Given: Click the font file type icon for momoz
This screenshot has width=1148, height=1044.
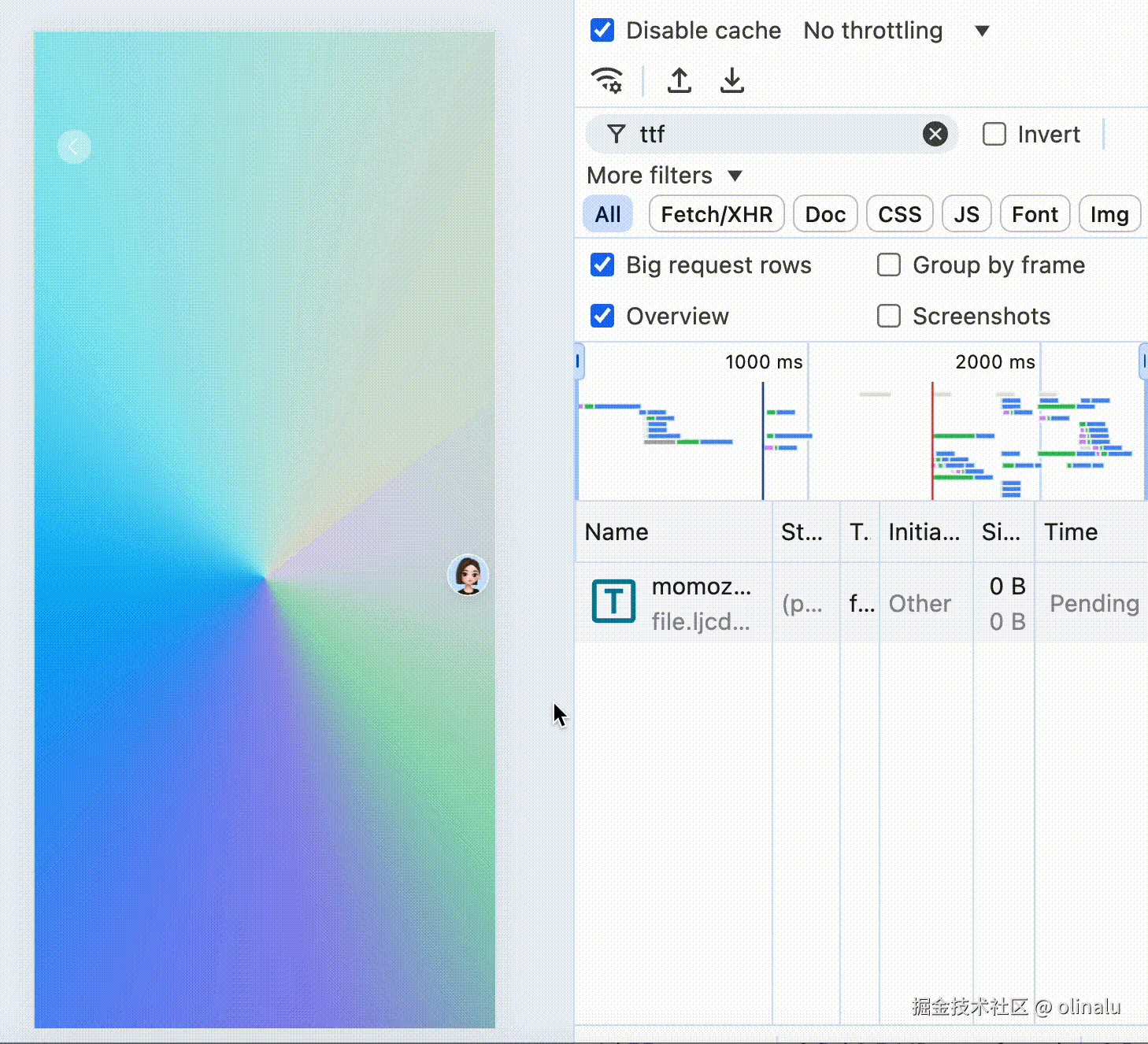Looking at the screenshot, I should coord(613,602).
